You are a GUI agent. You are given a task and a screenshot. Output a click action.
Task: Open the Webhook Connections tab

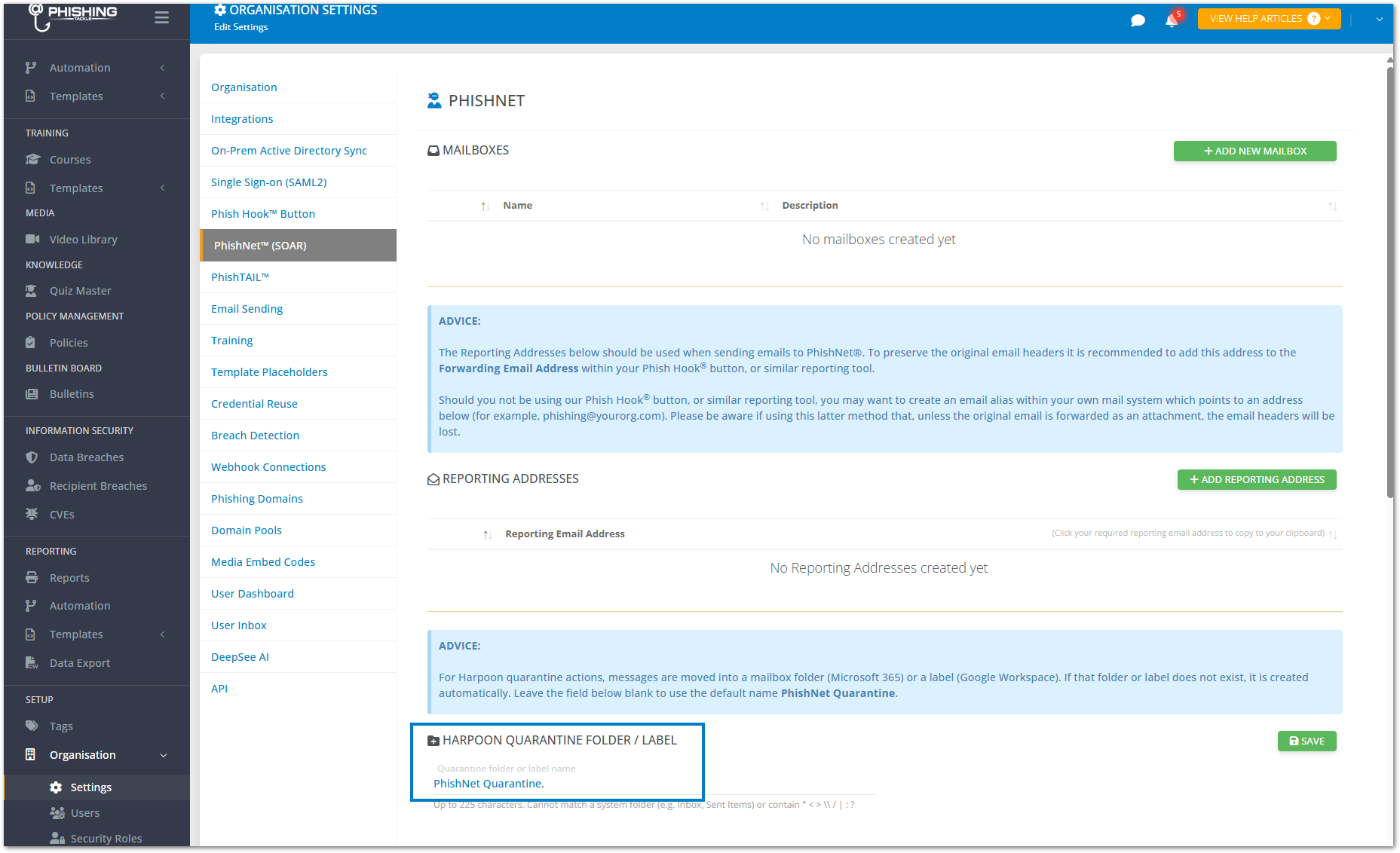pos(298,467)
